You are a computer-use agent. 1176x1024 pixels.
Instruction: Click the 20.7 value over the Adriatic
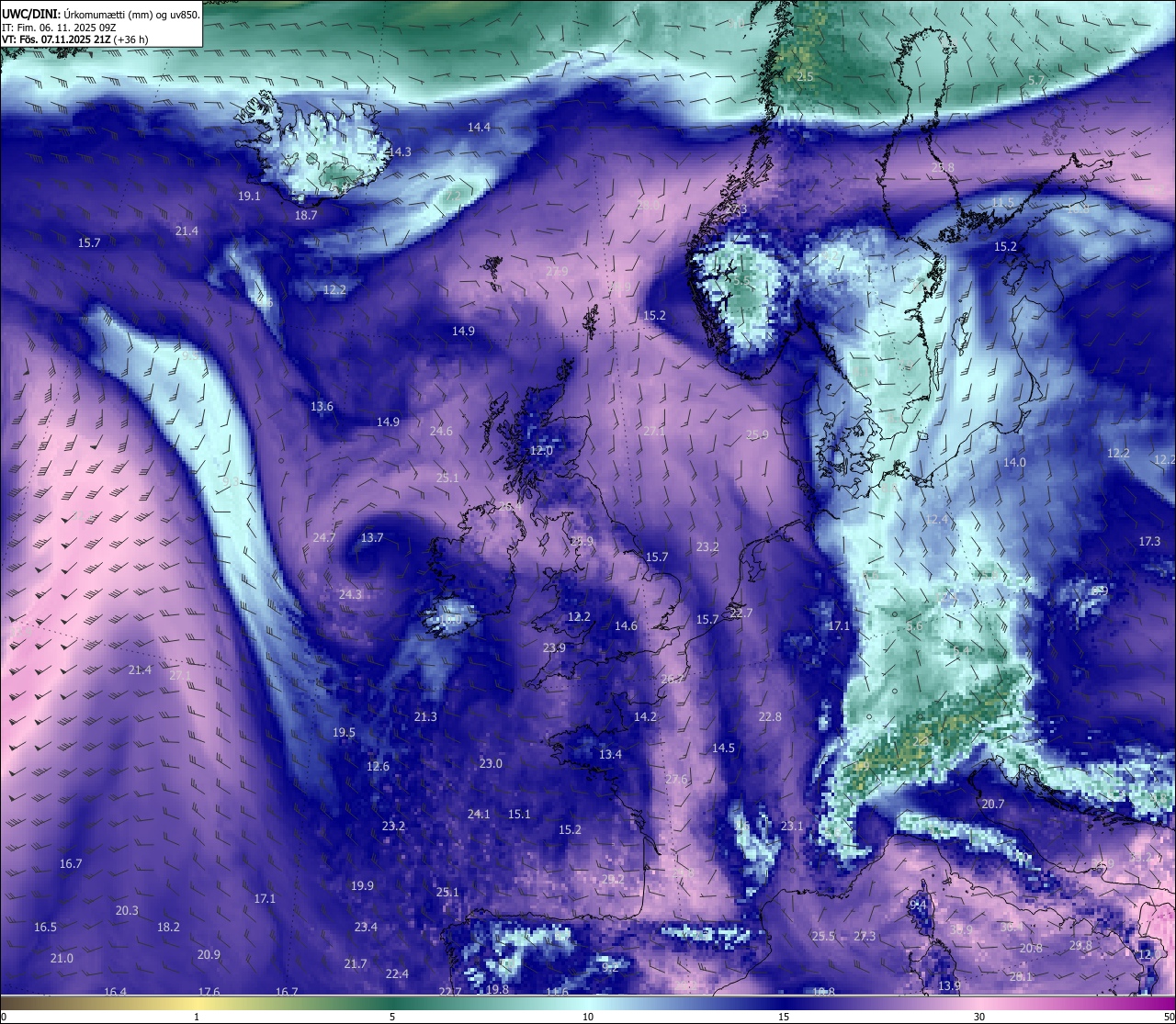point(992,804)
